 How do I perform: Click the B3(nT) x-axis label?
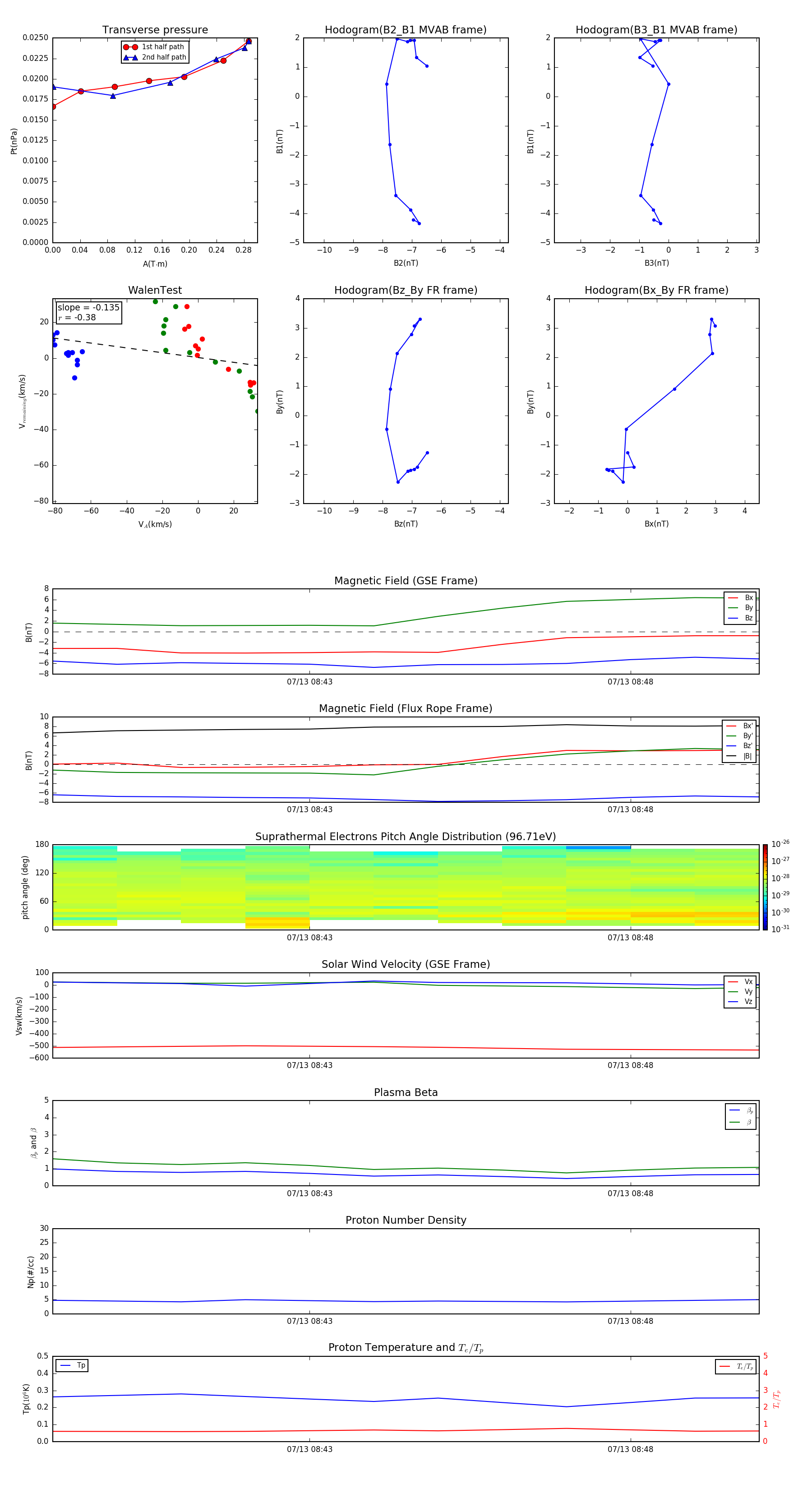click(656, 263)
